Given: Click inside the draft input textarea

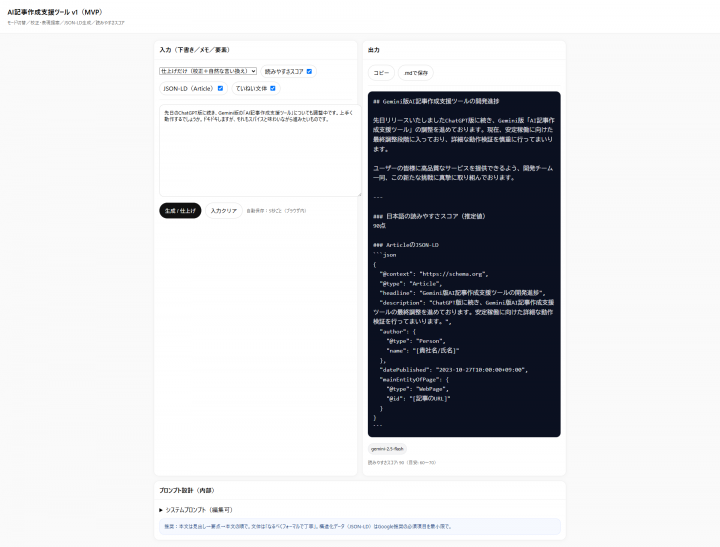Looking at the screenshot, I should [x=260, y=150].
